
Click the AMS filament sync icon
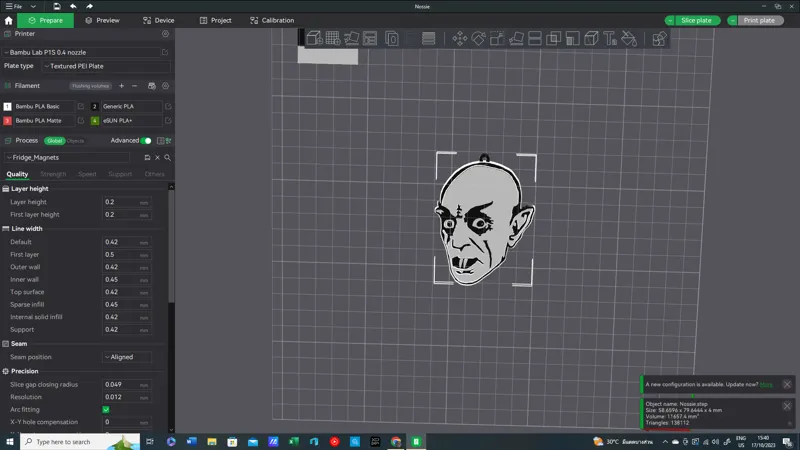click(x=152, y=86)
